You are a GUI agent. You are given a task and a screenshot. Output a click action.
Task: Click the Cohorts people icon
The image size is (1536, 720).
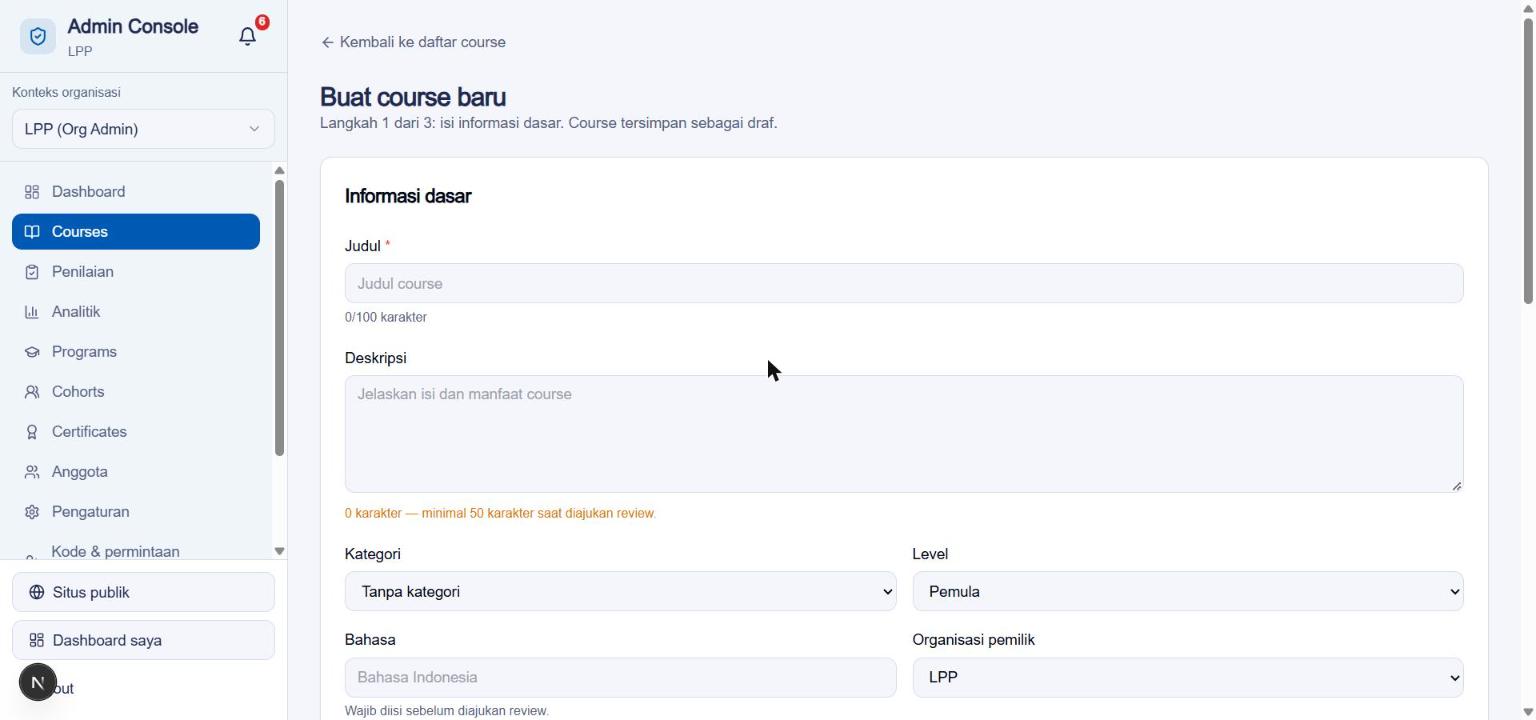(x=32, y=392)
